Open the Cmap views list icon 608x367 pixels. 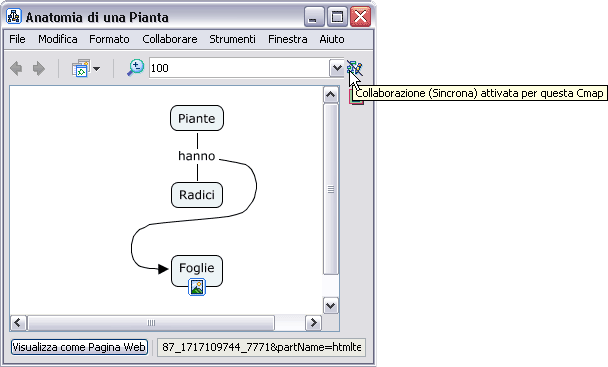coord(81,68)
